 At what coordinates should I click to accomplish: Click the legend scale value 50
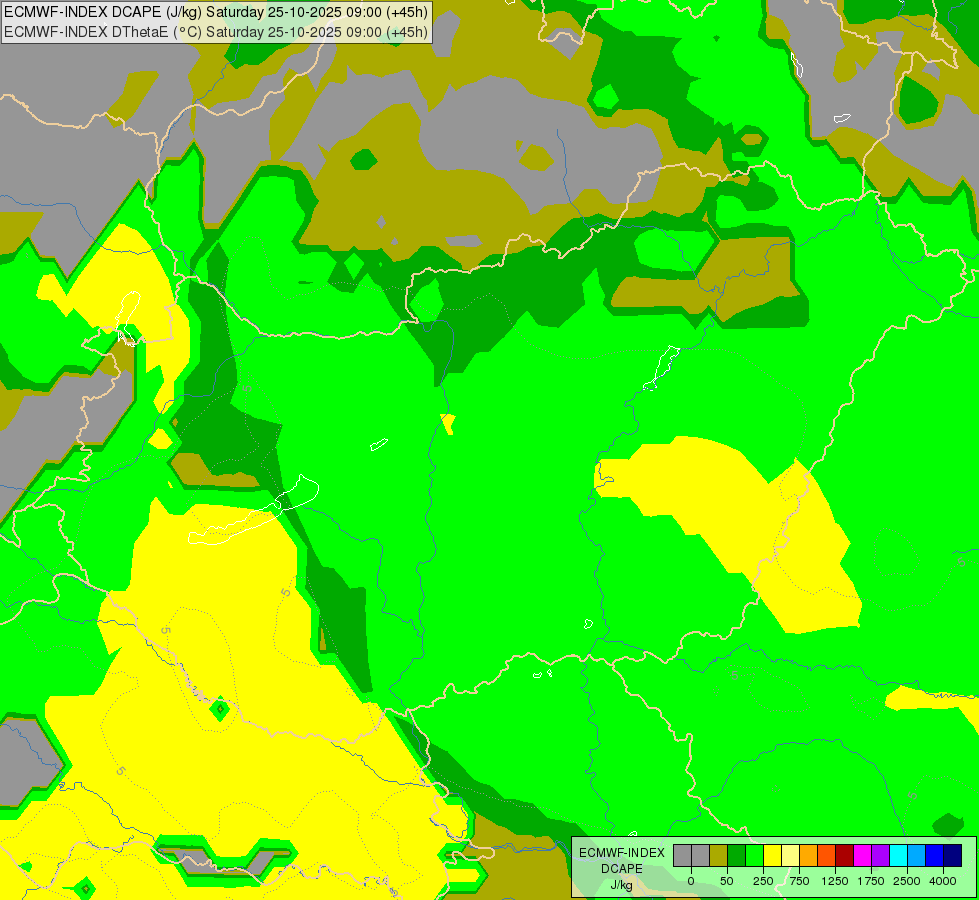coord(727,881)
